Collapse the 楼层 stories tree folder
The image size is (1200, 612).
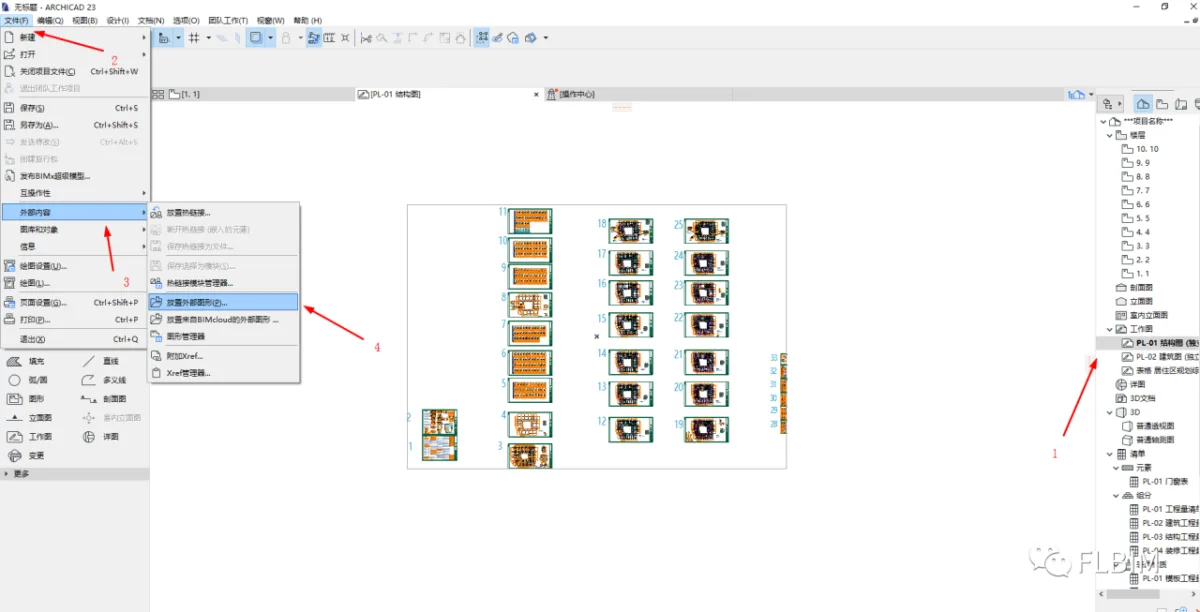coord(1108,135)
